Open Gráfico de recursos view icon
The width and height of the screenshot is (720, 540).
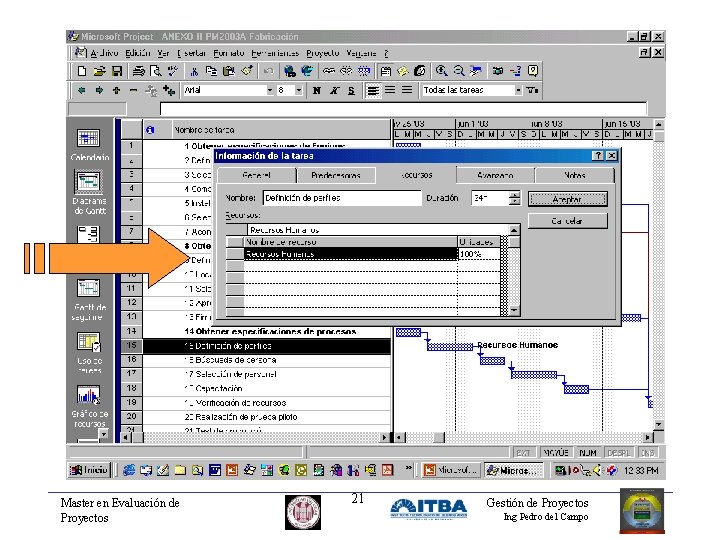[x=89, y=405]
